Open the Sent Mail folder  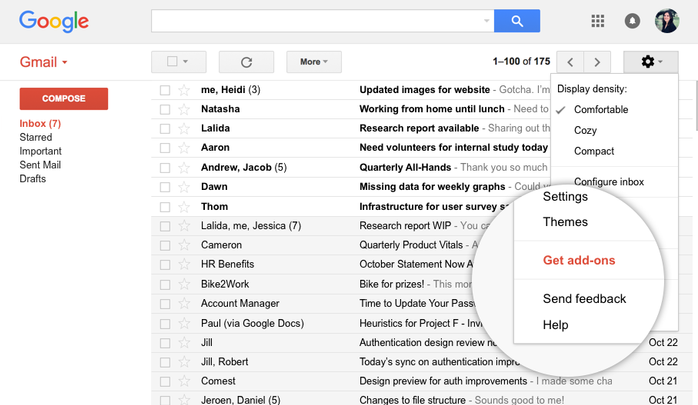pos(40,165)
